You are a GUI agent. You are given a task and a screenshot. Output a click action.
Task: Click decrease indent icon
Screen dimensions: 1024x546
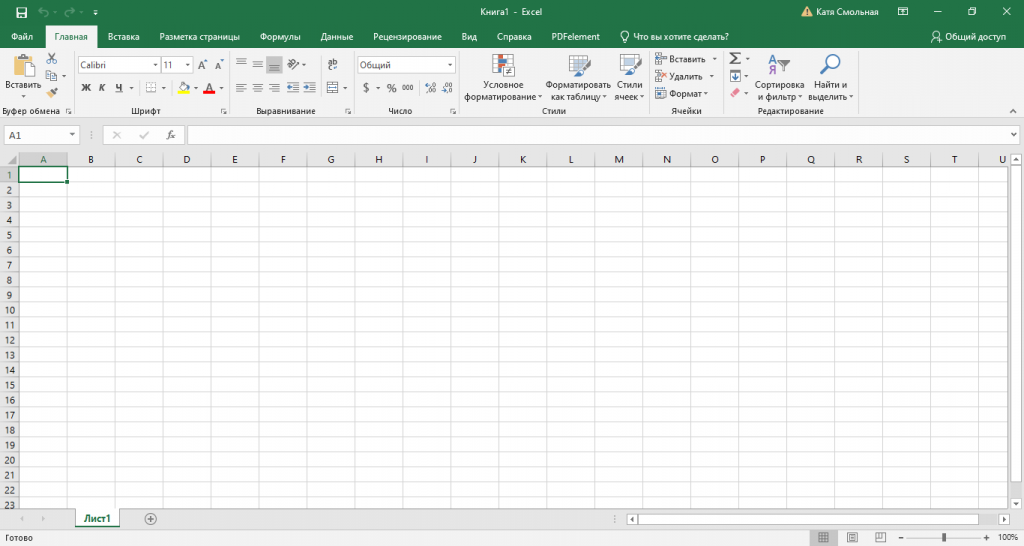(x=293, y=88)
